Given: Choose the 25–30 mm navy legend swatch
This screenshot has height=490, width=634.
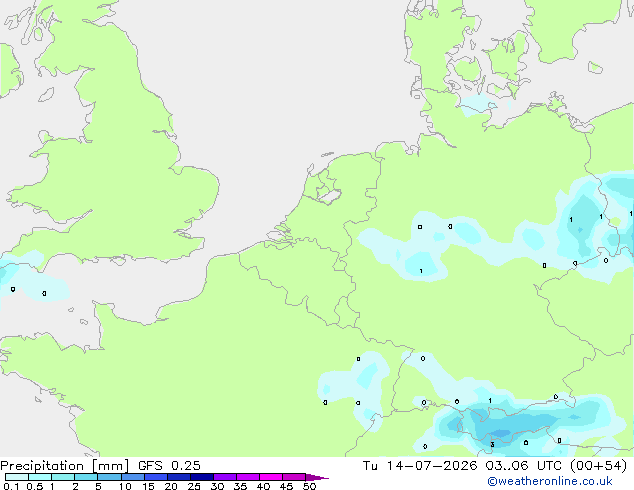Looking at the screenshot, I should click(202, 477).
